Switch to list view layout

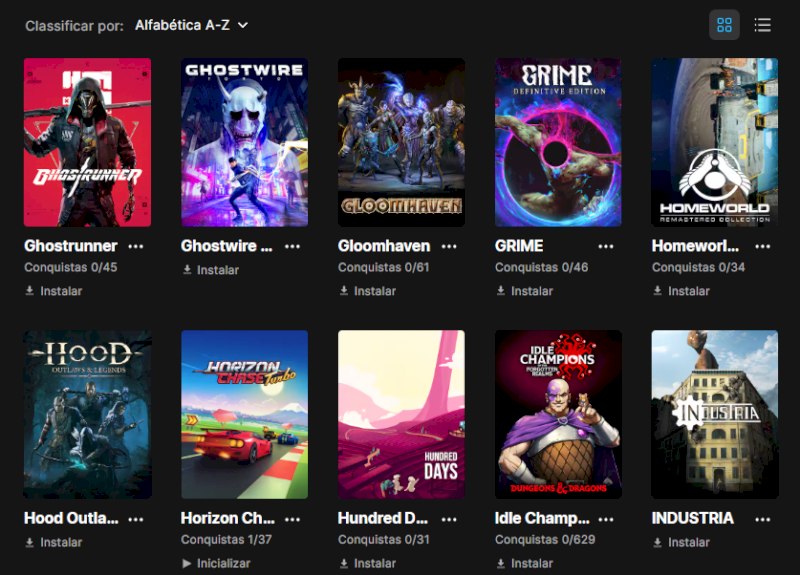tap(762, 25)
